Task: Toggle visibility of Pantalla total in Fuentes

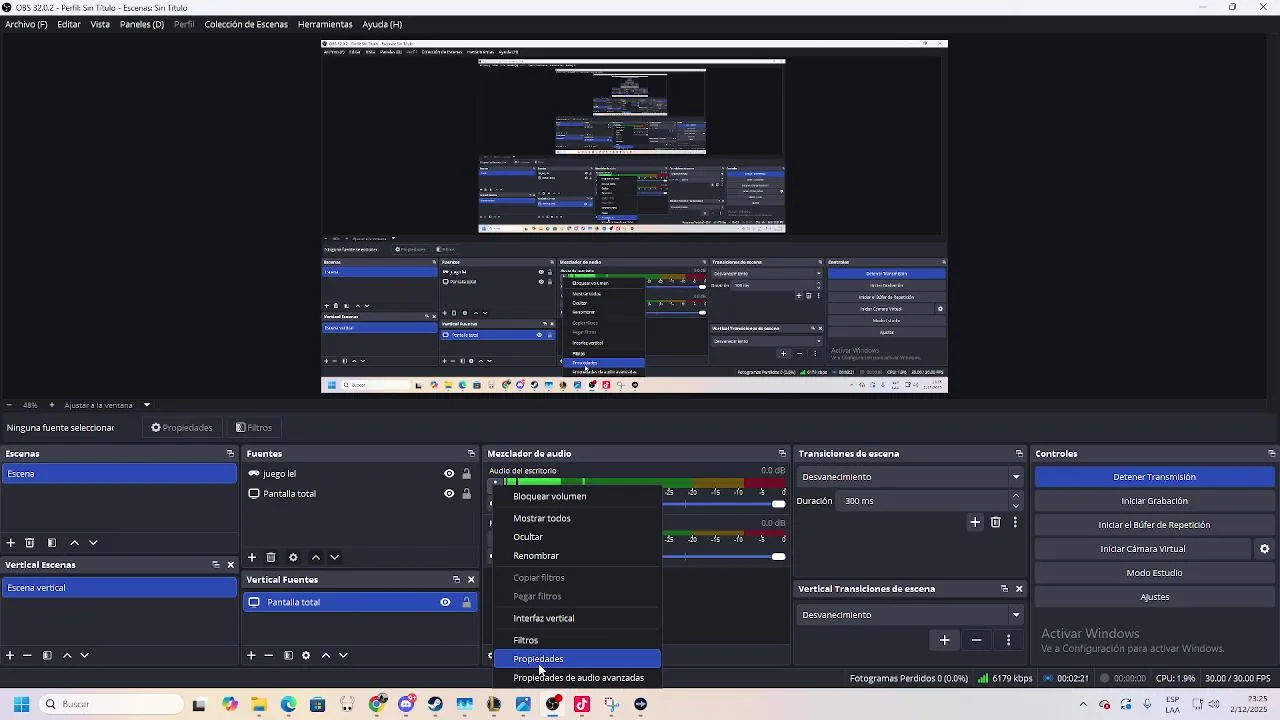Action: [449, 494]
